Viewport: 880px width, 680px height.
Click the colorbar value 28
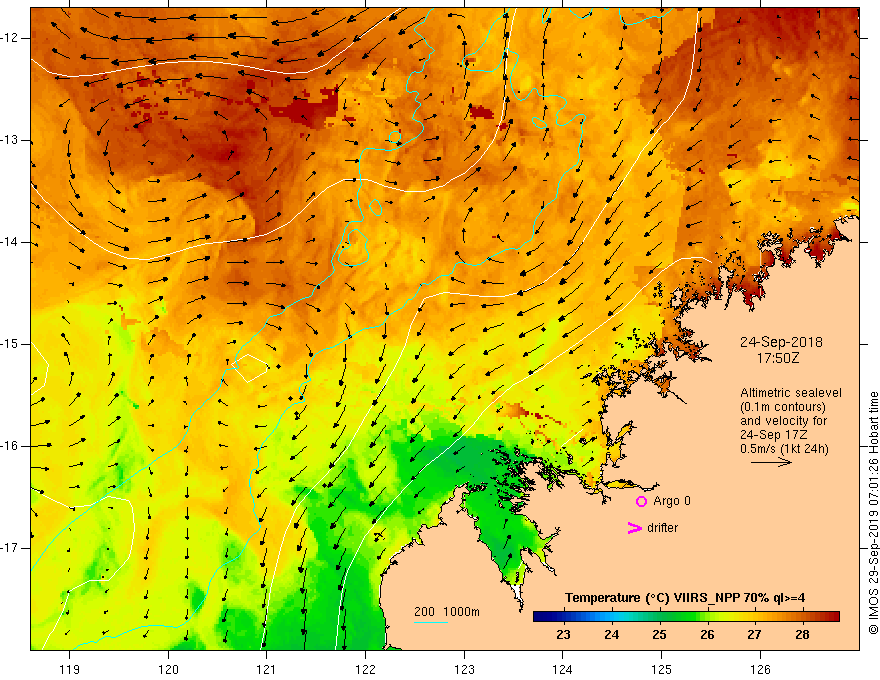click(803, 635)
